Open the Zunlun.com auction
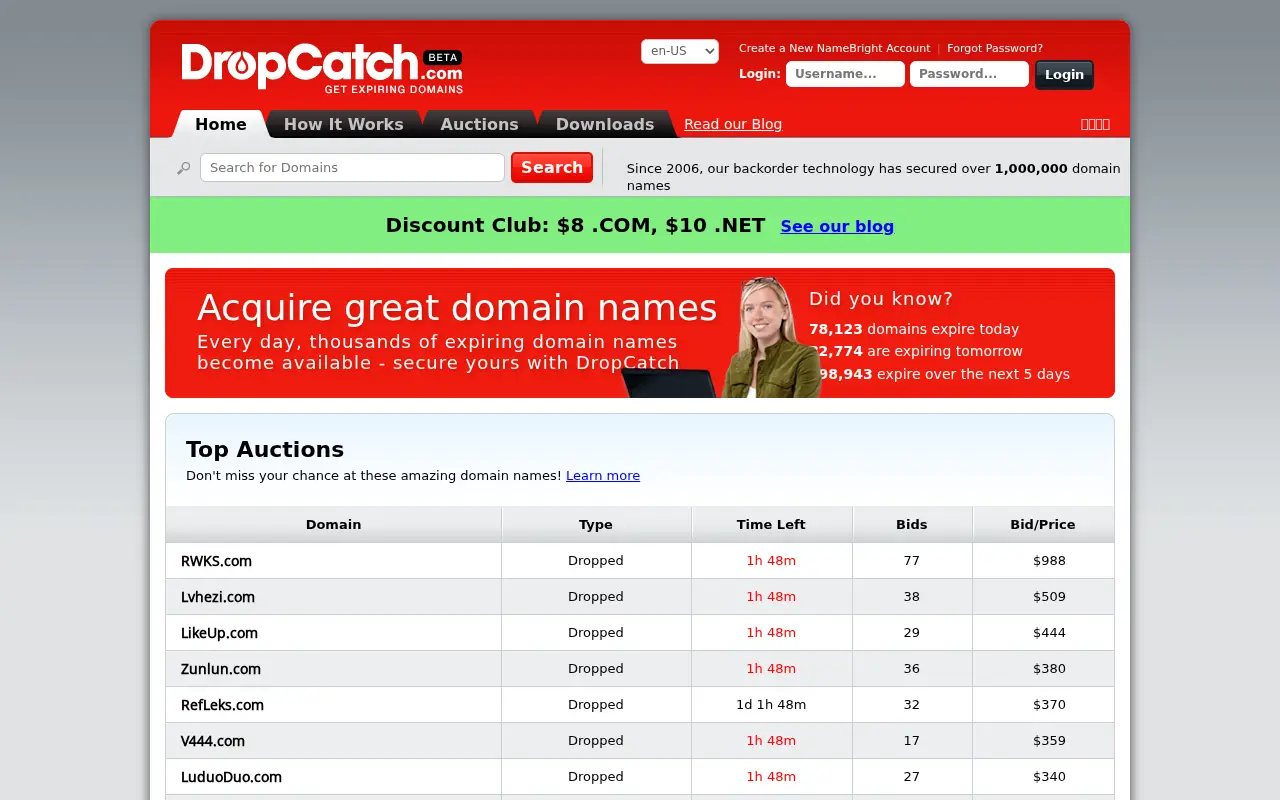Image resolution: width=1280 pixels, height=800 pixels. click(221, 669)
